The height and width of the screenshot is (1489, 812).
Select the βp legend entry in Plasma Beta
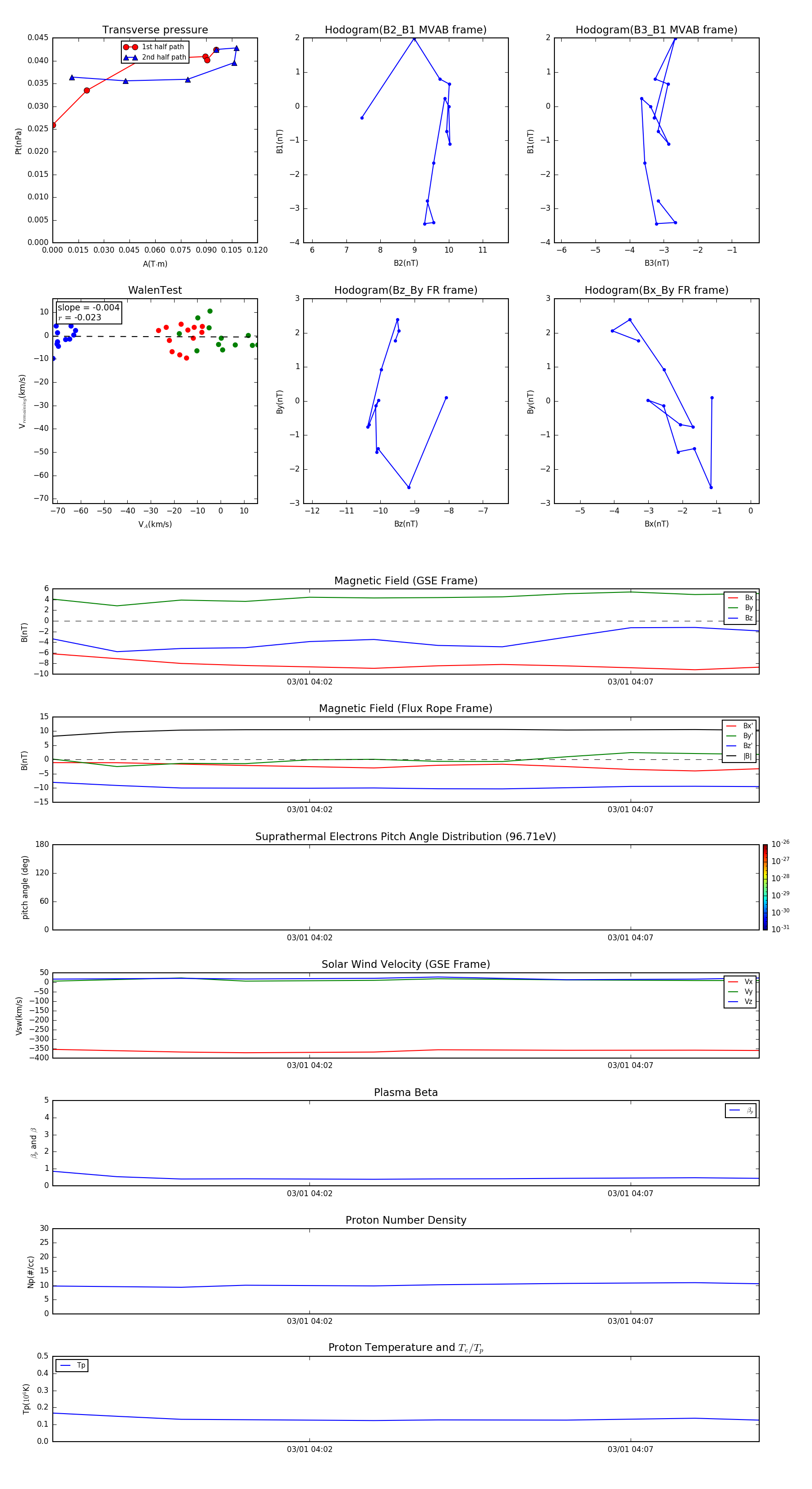[741, 1110]
